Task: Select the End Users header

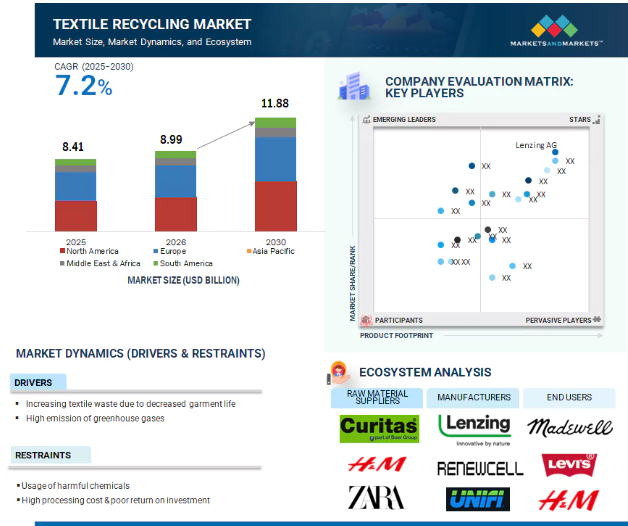Action: click(x=569, y=398)
